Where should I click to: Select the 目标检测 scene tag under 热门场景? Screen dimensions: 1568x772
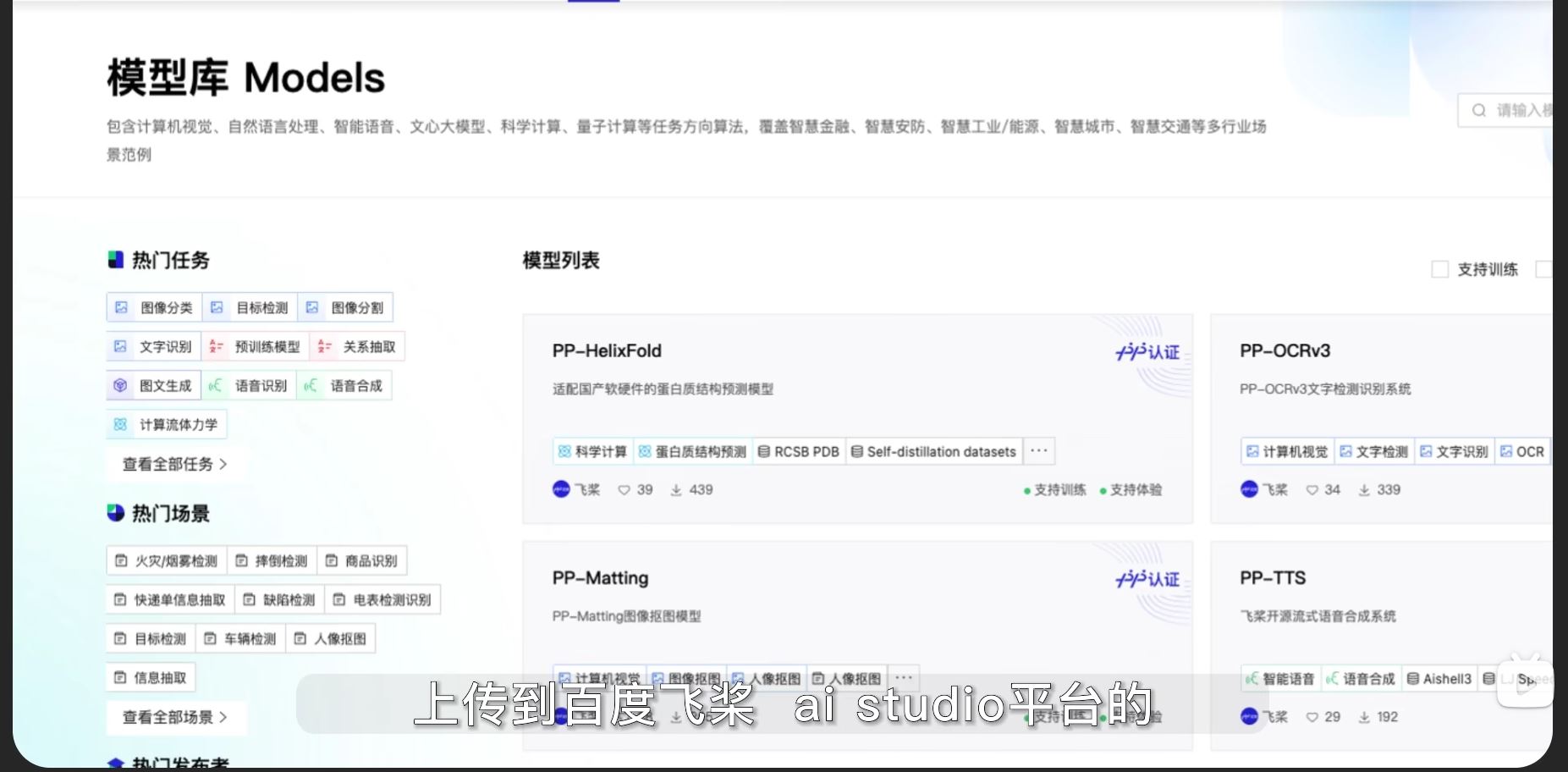151,638
